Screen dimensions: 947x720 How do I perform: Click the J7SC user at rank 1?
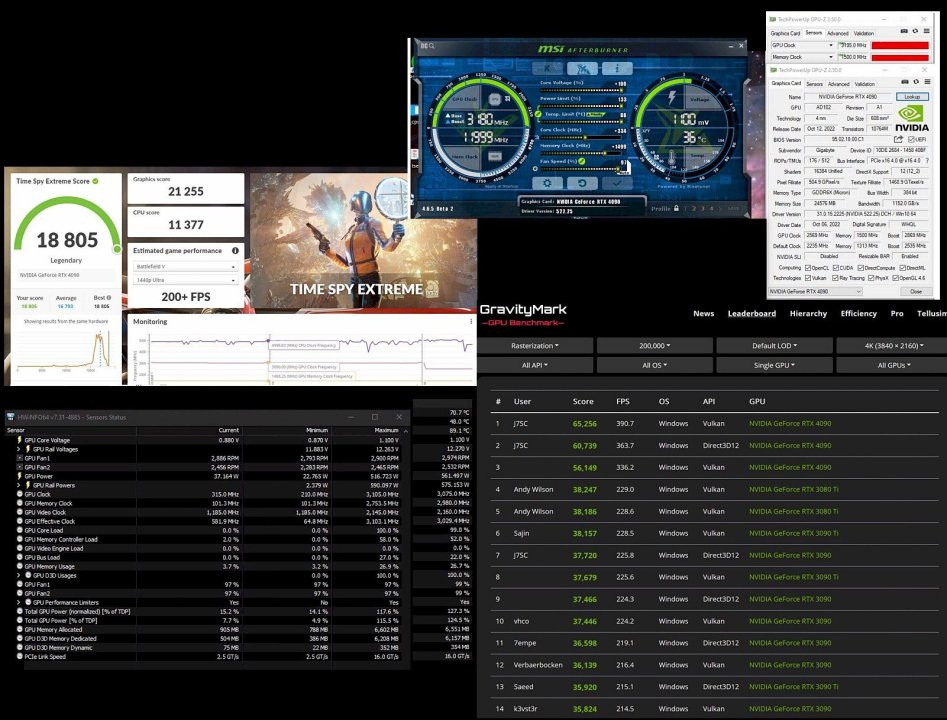(523, 423)
